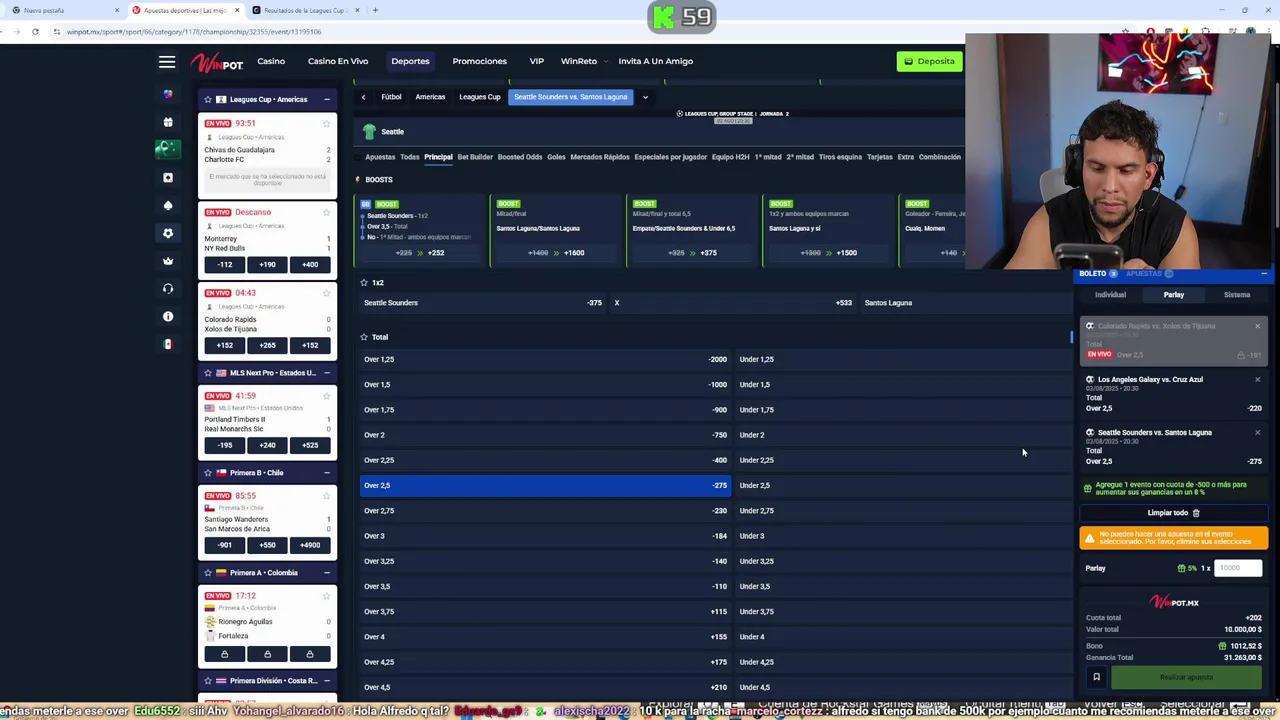This screenshot has width=1280, height=720.
Task: Pick Santiago Wanderers draw odds +550
Action: [267, 545]
